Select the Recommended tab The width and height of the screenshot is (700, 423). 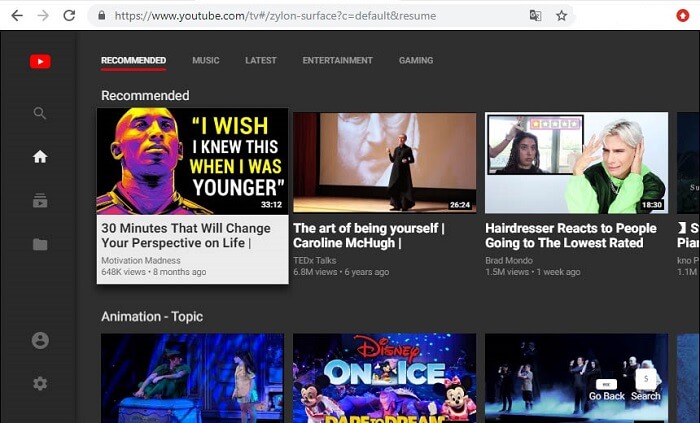point(133,60)
